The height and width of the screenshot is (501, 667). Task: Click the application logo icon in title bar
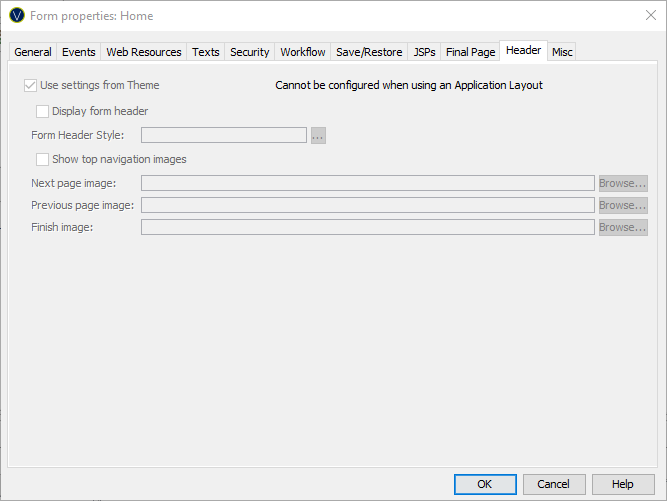(x=16, y=16)
